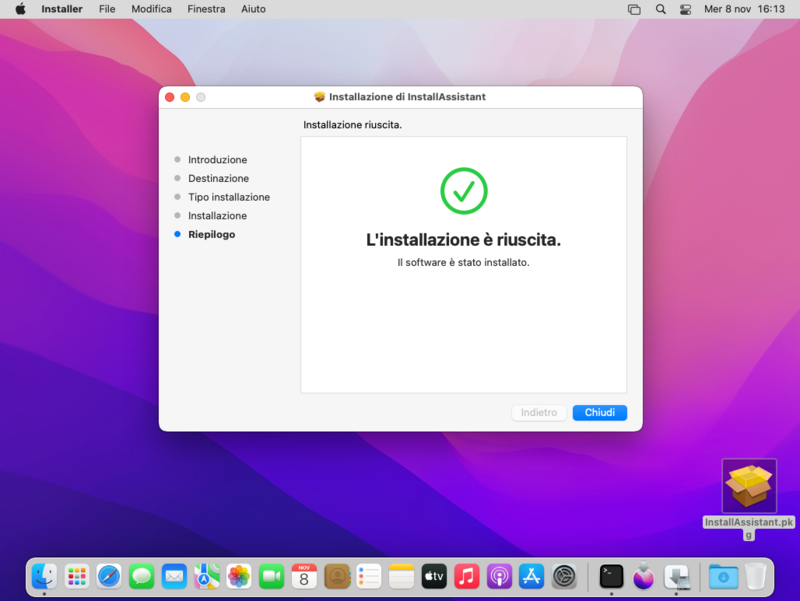Open the Installer application menu
This screenshot has width=800, height=601.
(62, 9)
